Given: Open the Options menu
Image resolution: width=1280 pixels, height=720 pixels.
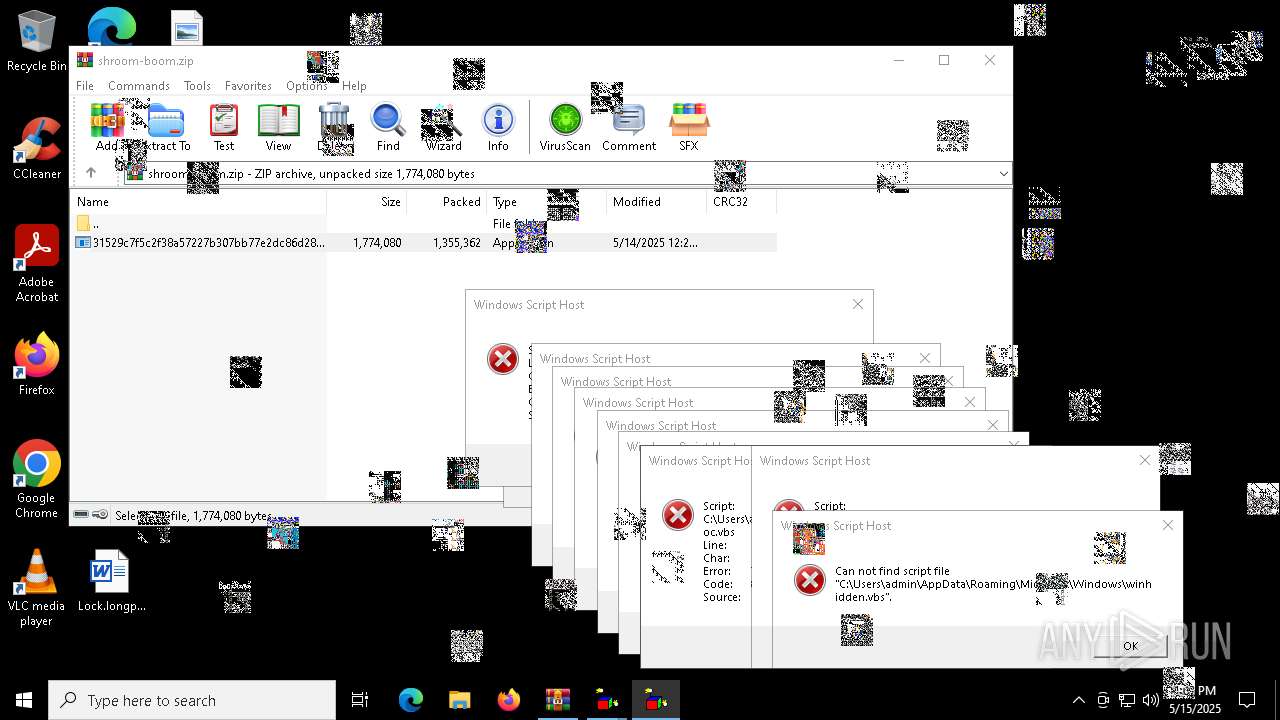Looking at the screenshot, I should pyautogui.click(x=306, y=86).
